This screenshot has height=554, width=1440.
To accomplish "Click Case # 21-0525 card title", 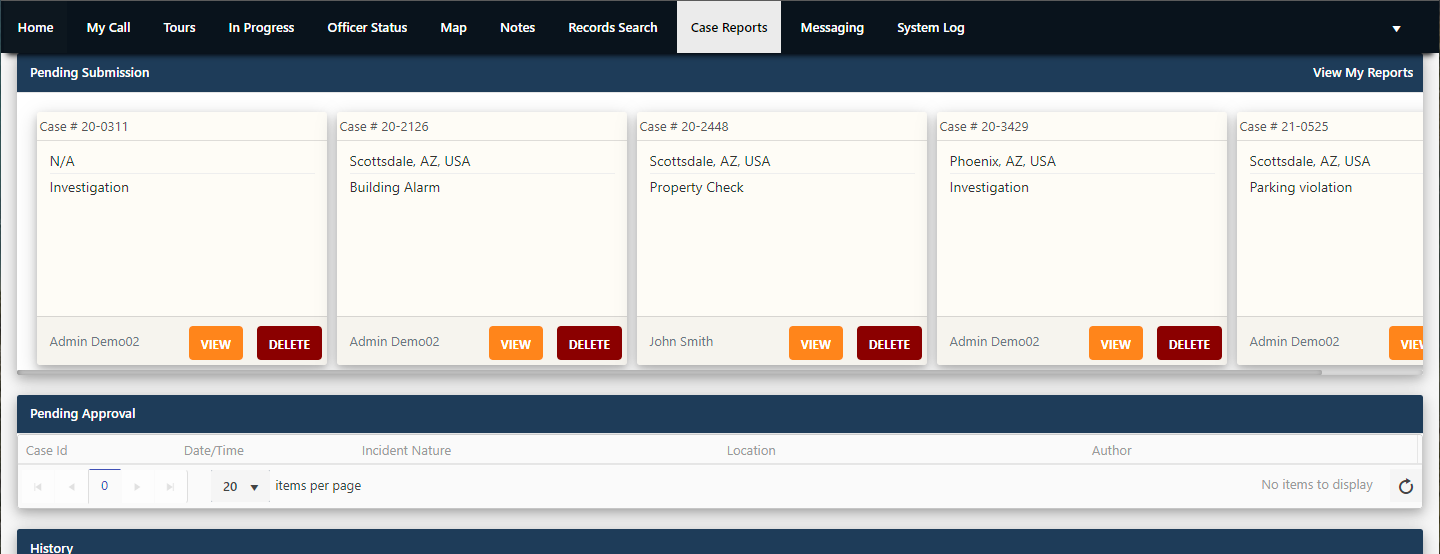I will click(x=1284, y=126).
